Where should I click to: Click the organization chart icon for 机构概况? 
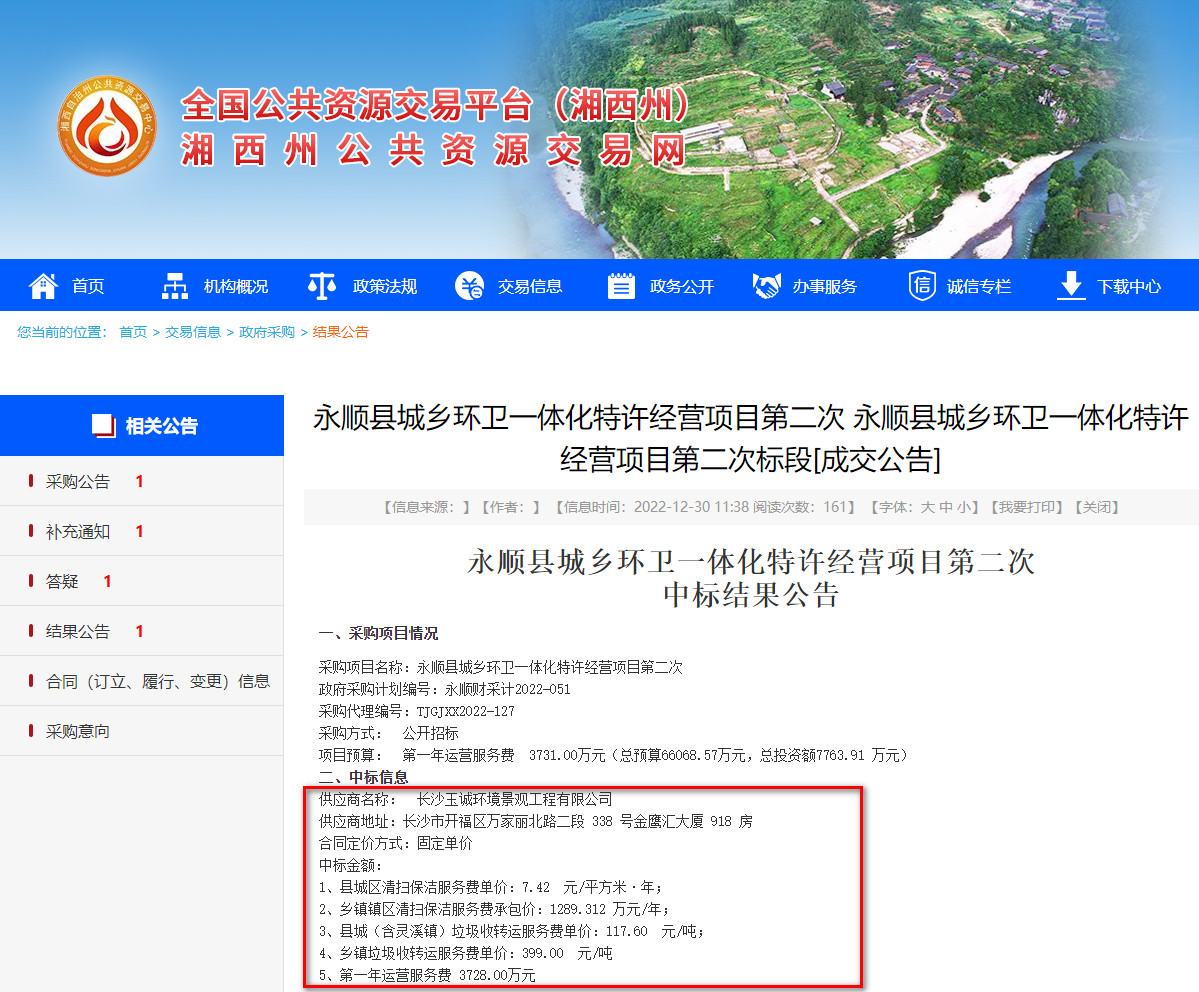(175, 286)
